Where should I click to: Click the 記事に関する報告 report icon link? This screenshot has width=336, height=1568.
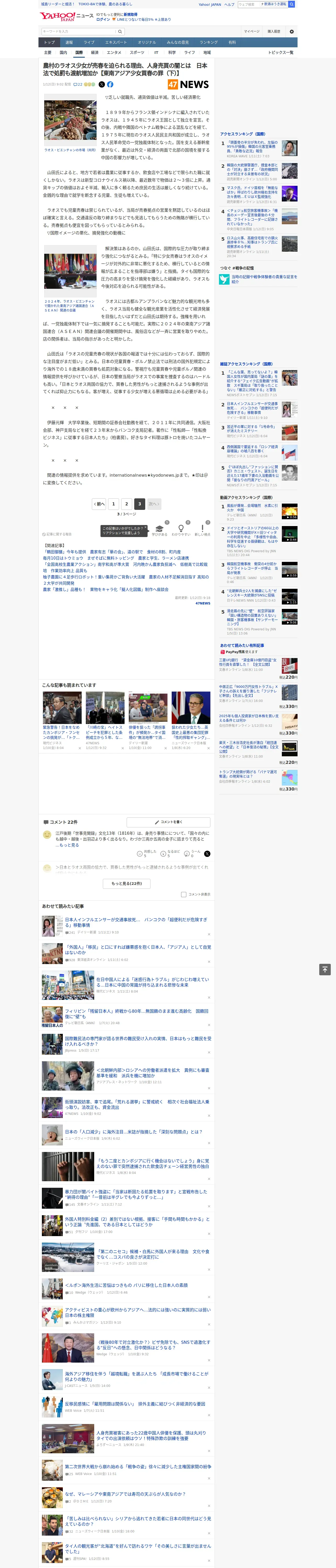pyautogui.click(x=57, y=534)
